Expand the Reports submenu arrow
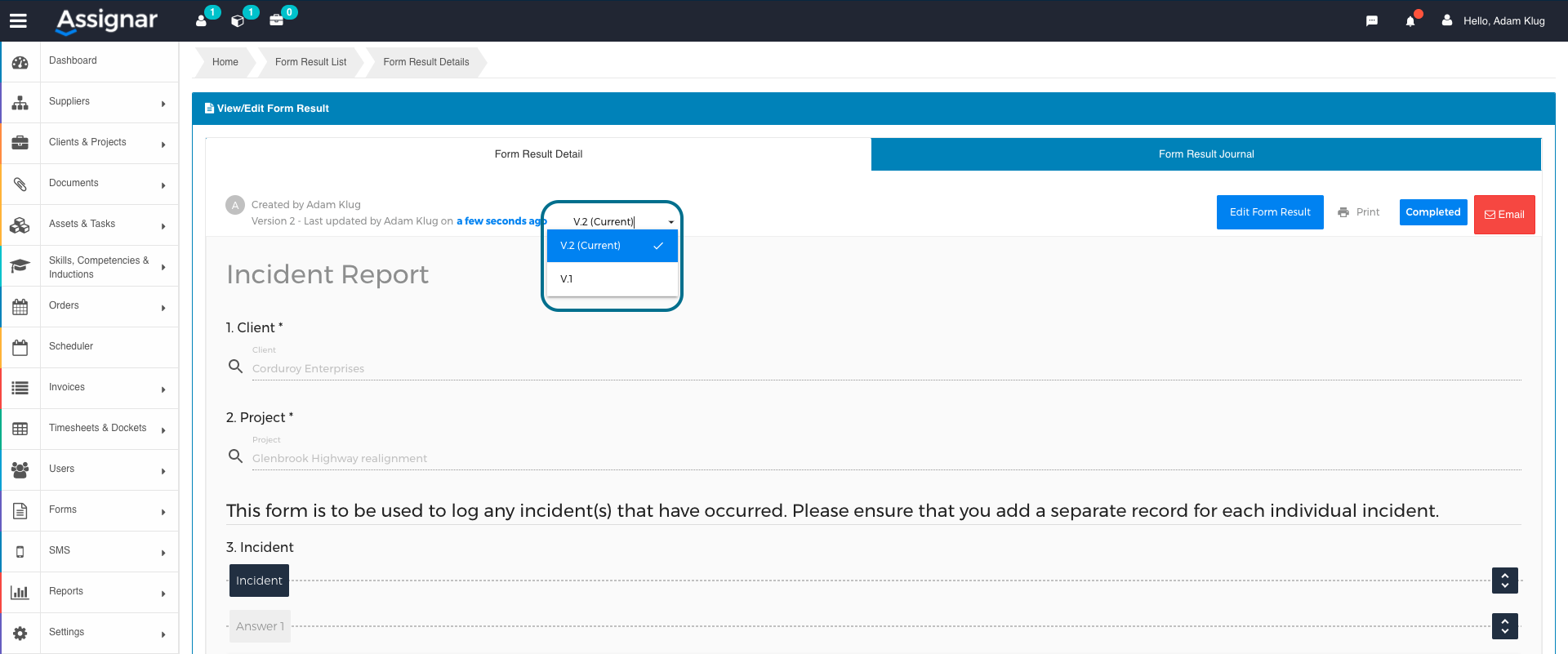Image resolution: width=1568 pixels, height=654 pixels. click(163, 594)
